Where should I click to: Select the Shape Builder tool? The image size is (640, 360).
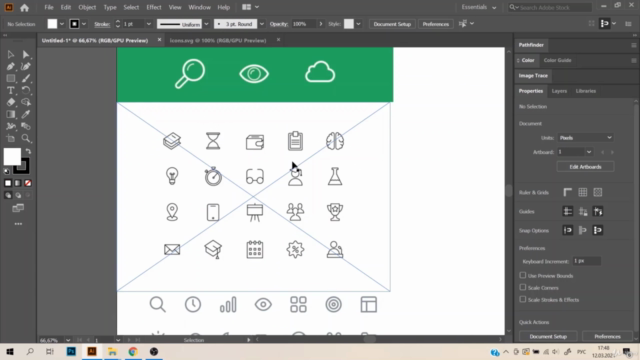coord(26,102)
